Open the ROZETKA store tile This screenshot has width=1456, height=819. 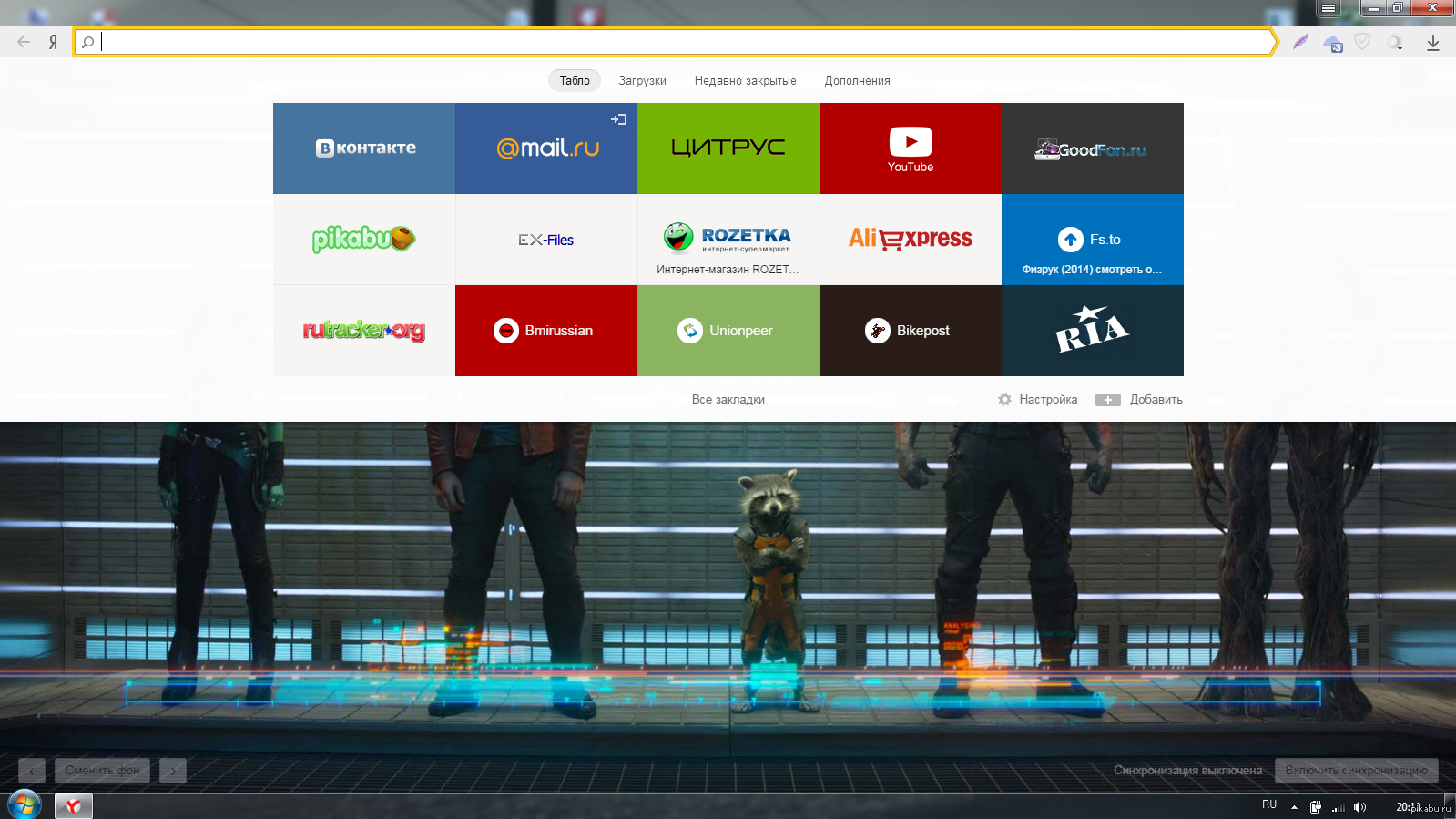click(728, 240)
